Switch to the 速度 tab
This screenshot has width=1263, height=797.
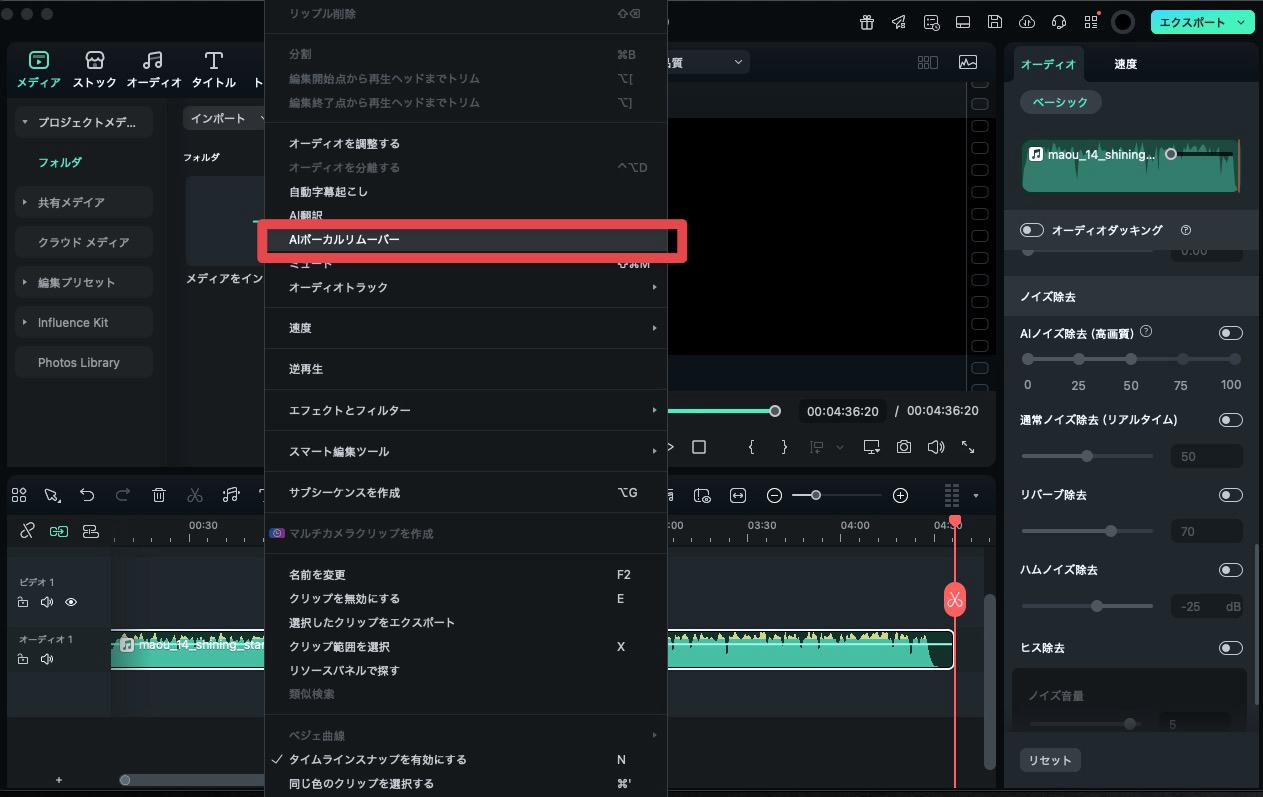[1124, 63]
